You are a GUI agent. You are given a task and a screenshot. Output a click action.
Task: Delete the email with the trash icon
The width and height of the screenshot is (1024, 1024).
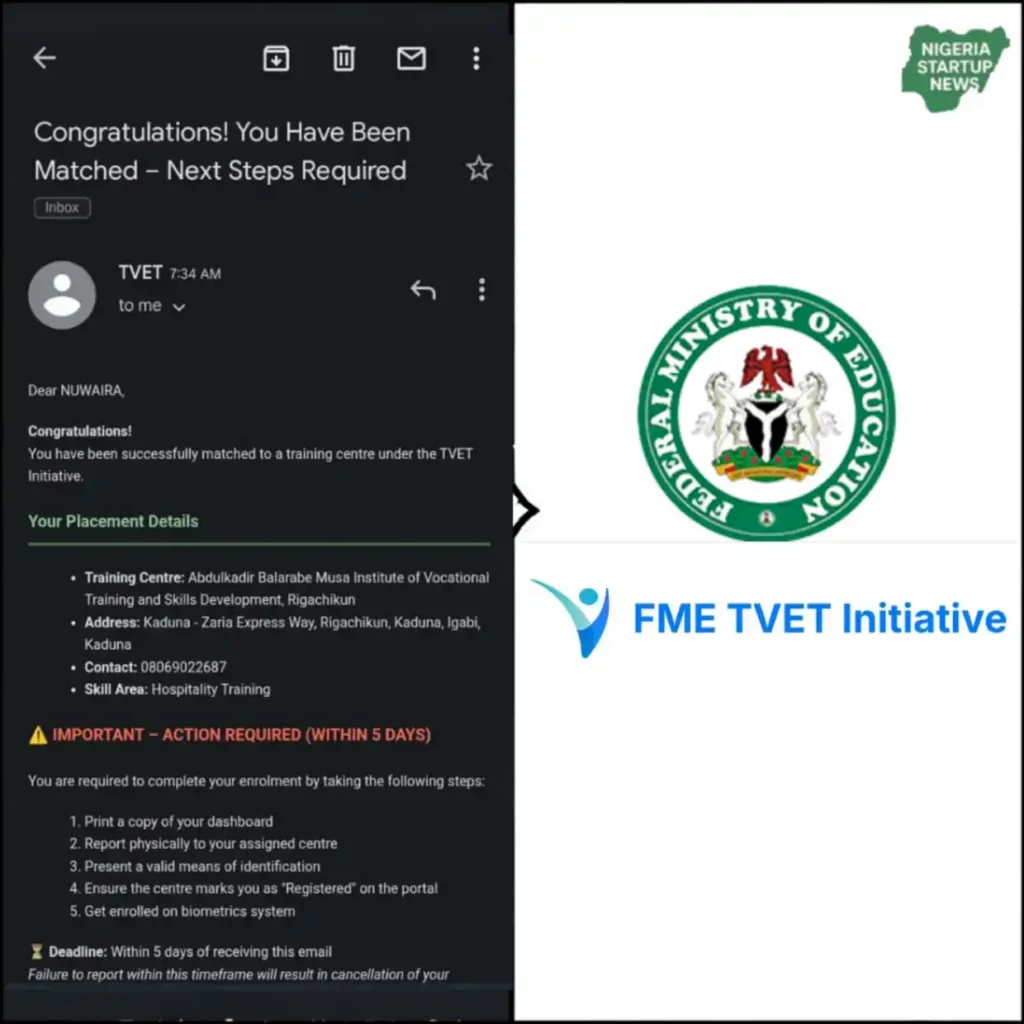click(x=344, y=58)
